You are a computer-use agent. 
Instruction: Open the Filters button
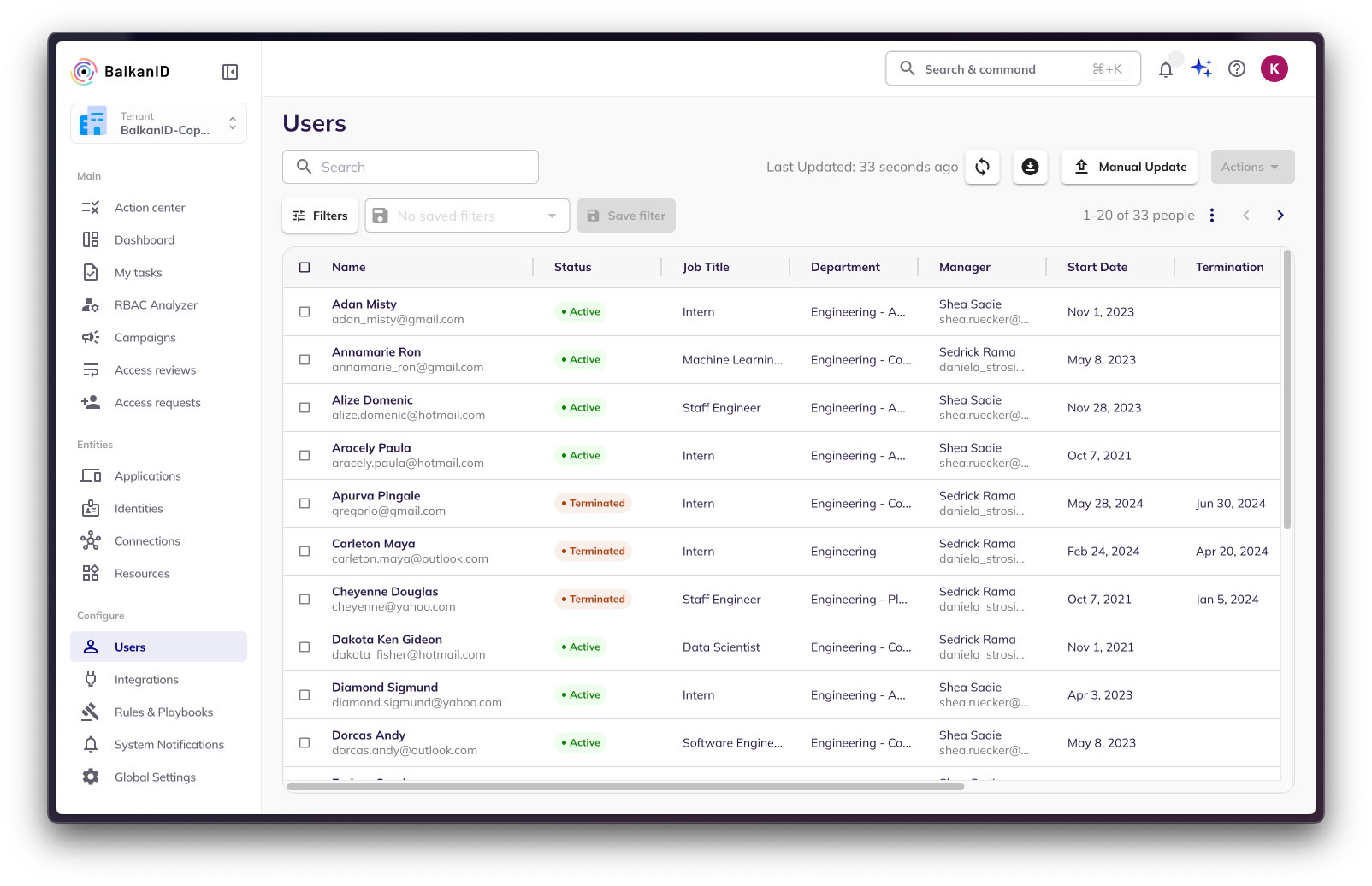(320, 216)
